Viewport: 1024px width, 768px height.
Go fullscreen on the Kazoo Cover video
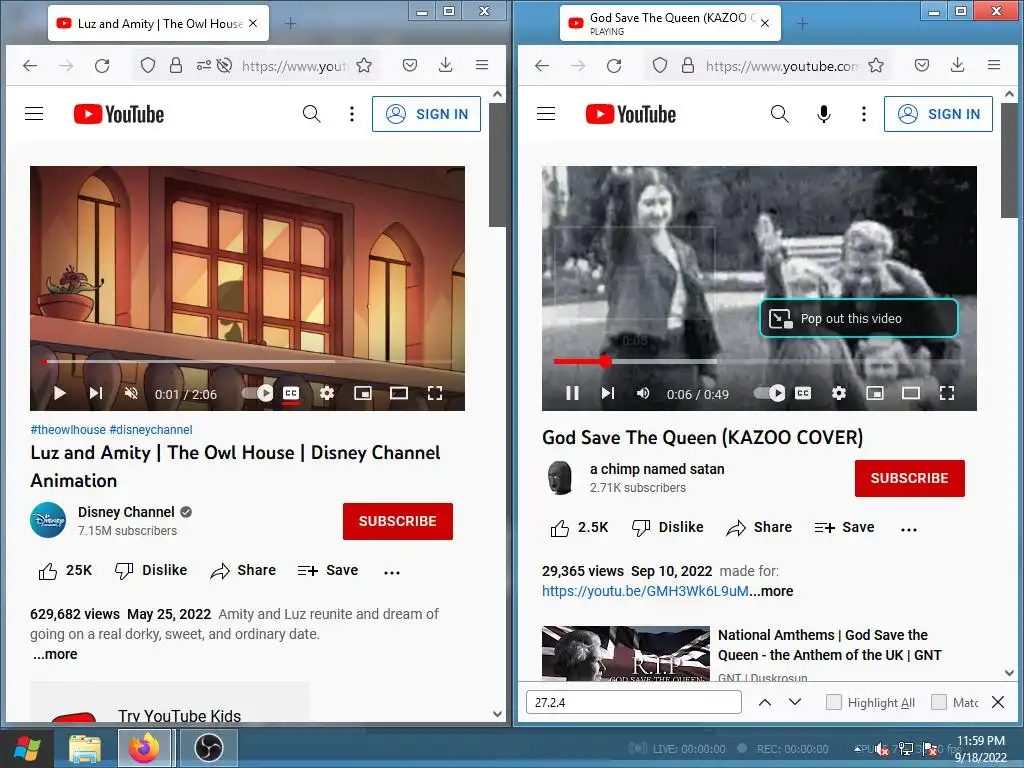coord(947,393)
